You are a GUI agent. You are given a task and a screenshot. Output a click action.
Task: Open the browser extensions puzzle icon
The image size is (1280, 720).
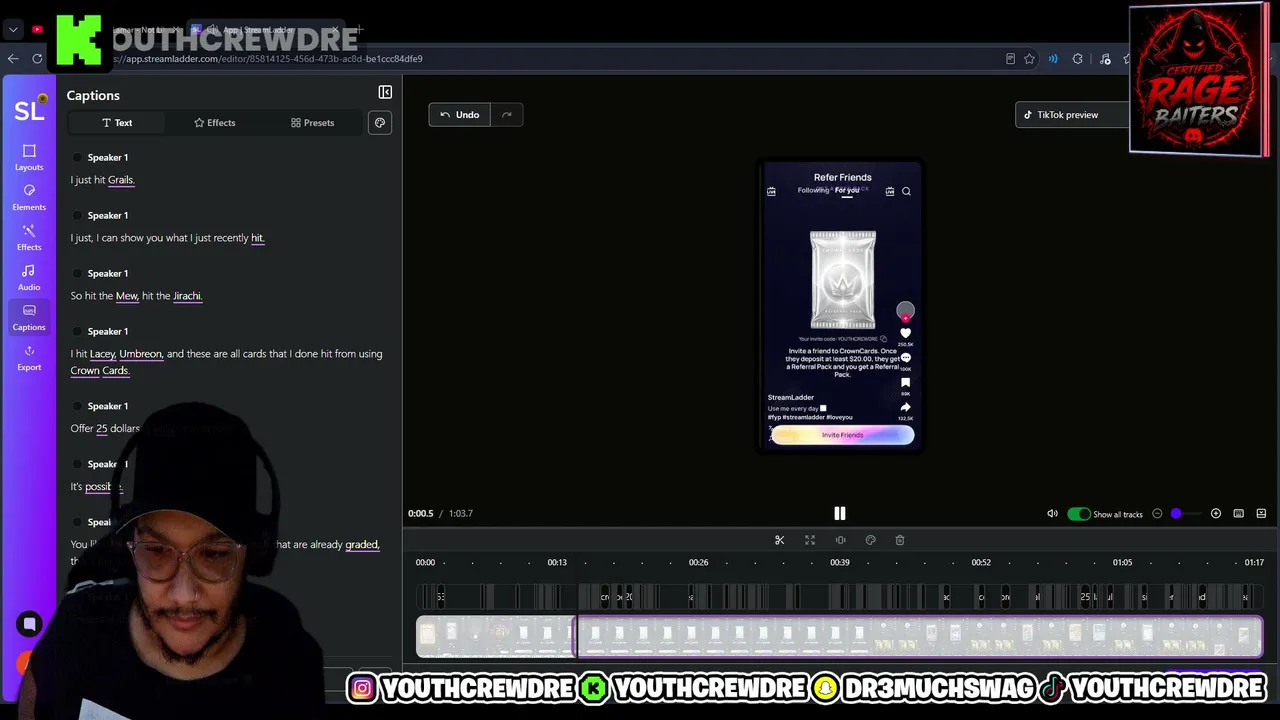pyautogui.click(x=1077, y=59)
